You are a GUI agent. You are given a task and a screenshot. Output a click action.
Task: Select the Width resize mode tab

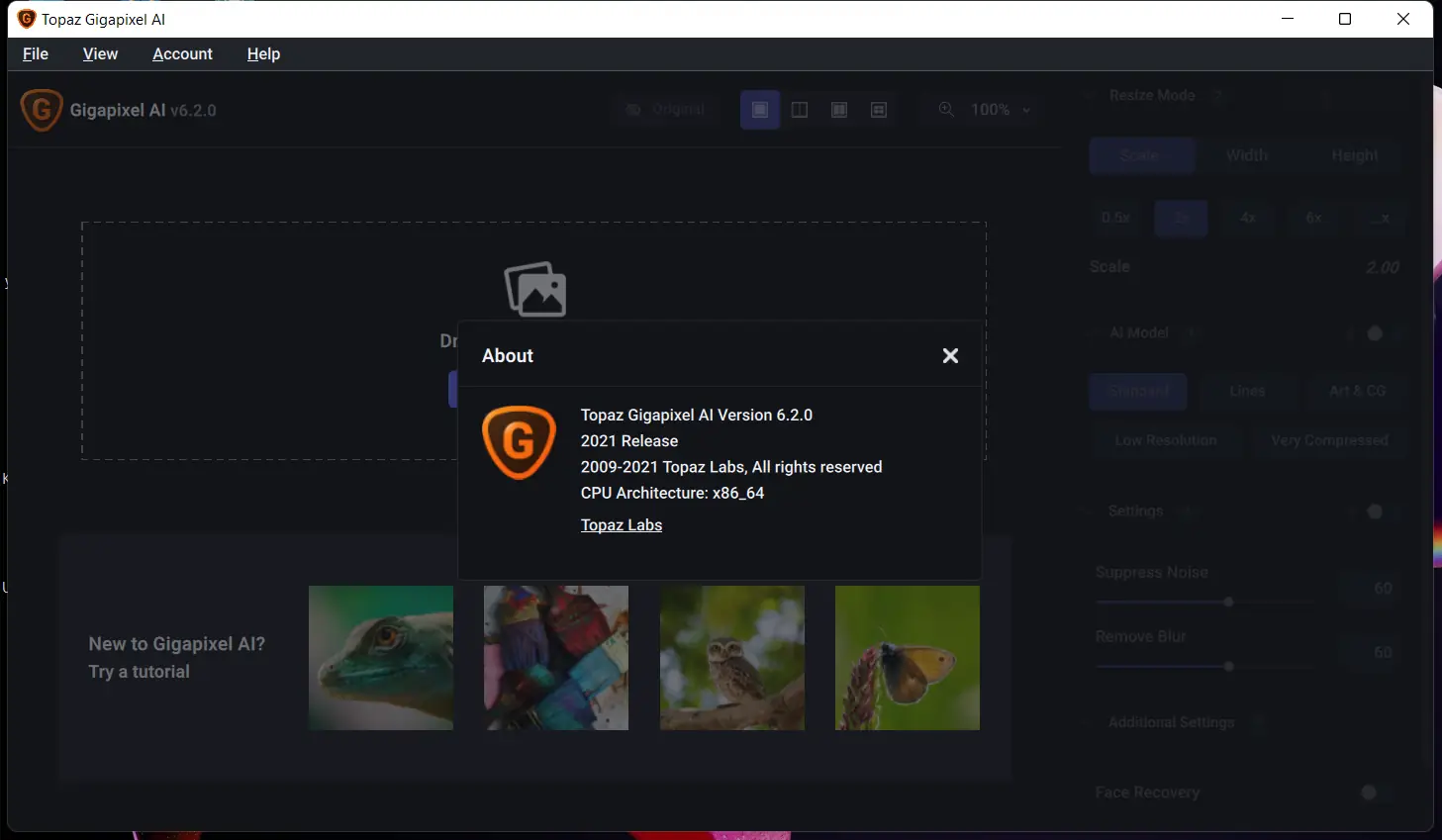coord(1247,155)
